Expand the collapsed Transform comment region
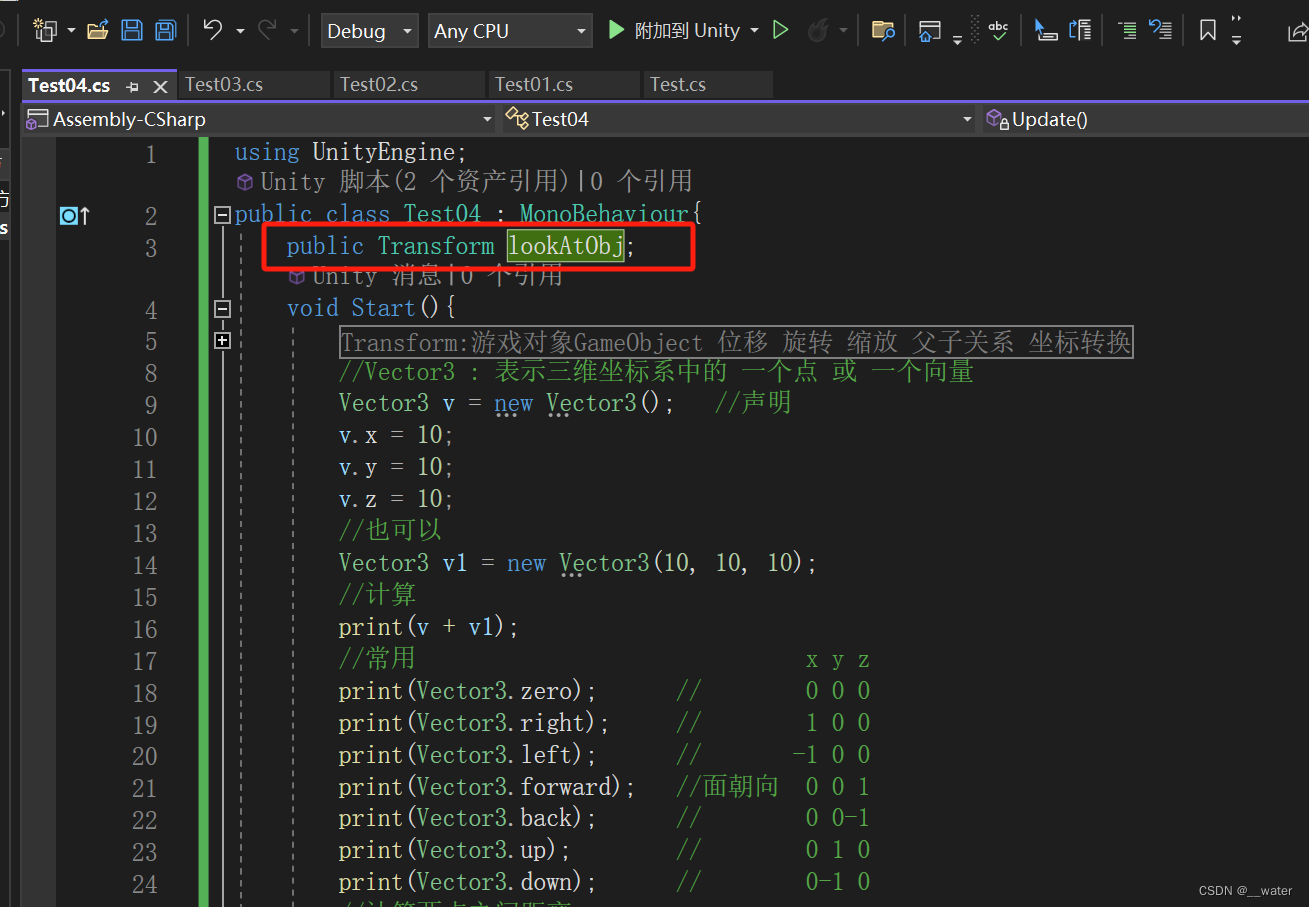Image resolution: width=1309 pixels, height=907 pixels. [222, 341]
